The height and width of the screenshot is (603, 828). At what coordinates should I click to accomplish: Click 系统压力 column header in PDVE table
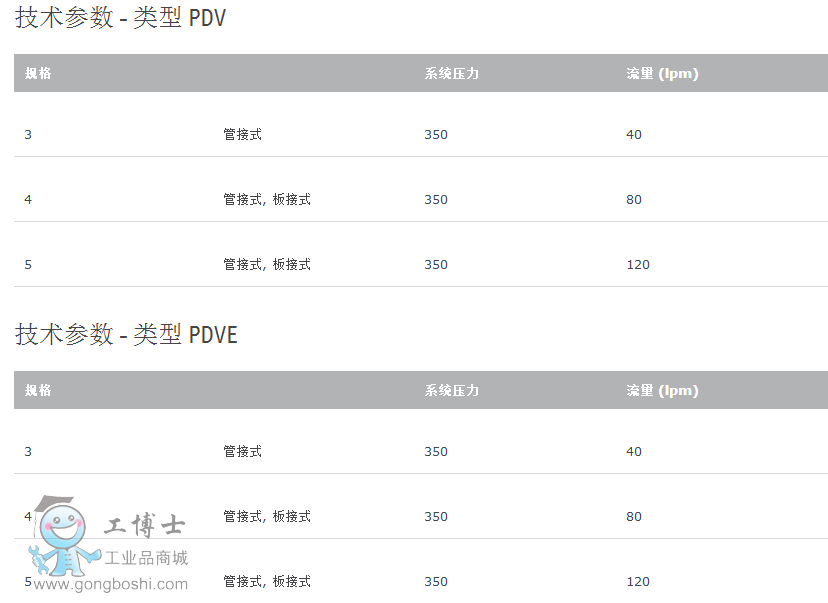[451, 390]
